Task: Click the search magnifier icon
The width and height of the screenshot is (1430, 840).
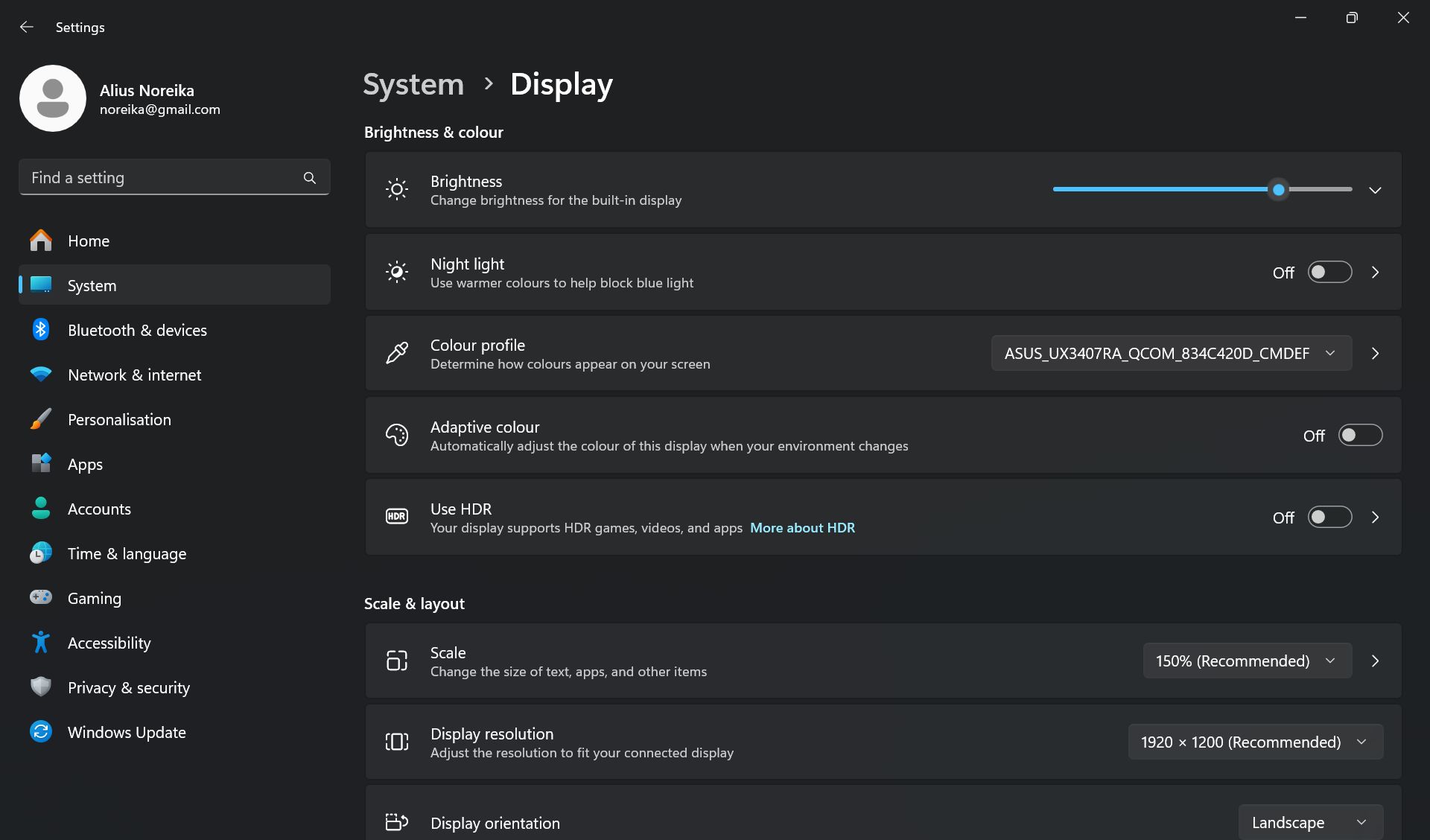Action: [310, 177]
